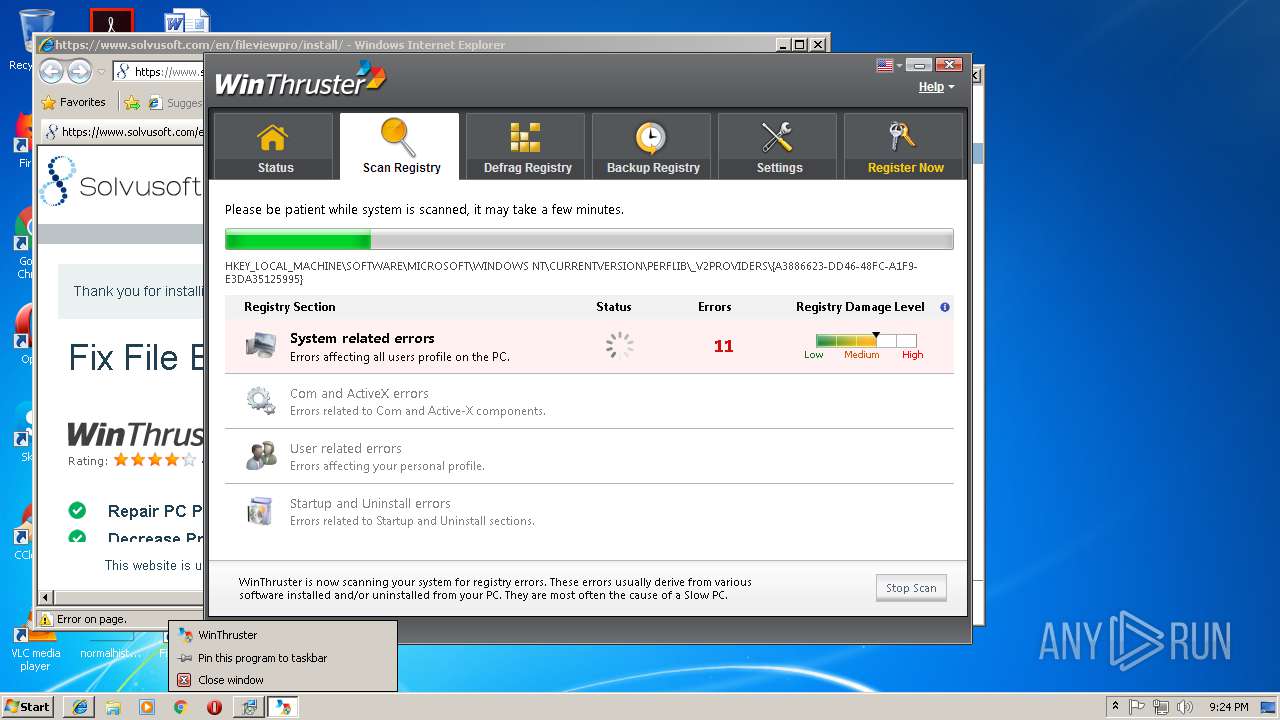The image size is (1280, 720).
Task: Show hidden system tray icons
Action: 1114,707
